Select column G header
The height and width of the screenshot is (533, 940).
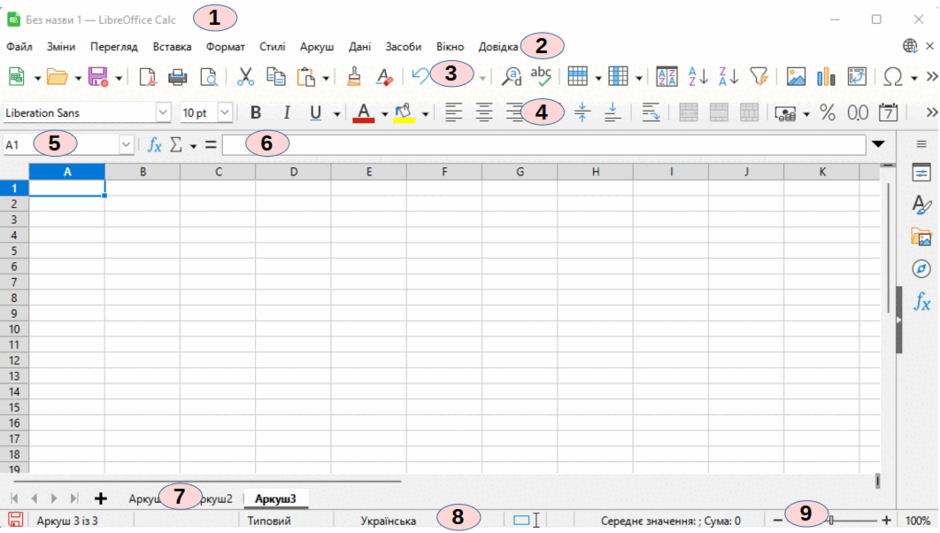[520, 172]
